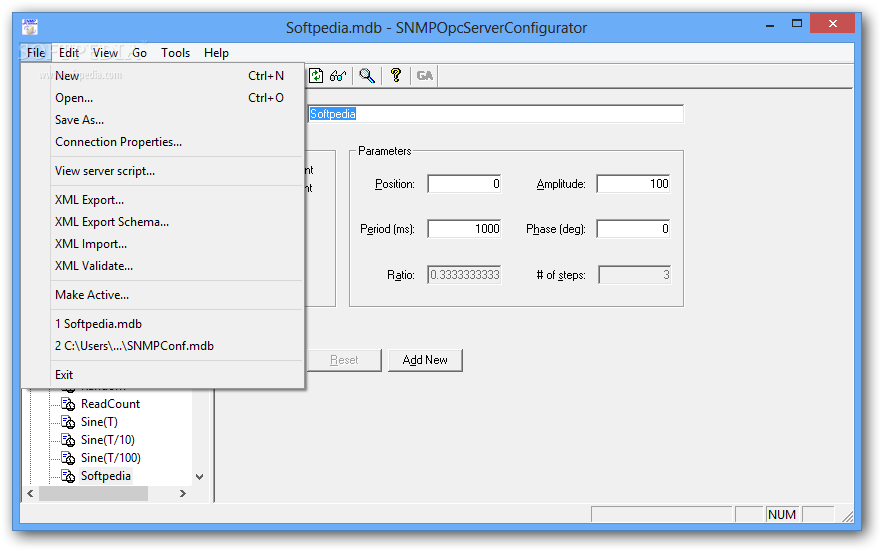Open the Tools menu
This screenshot has height=551, width=882.
coord(176,53)
